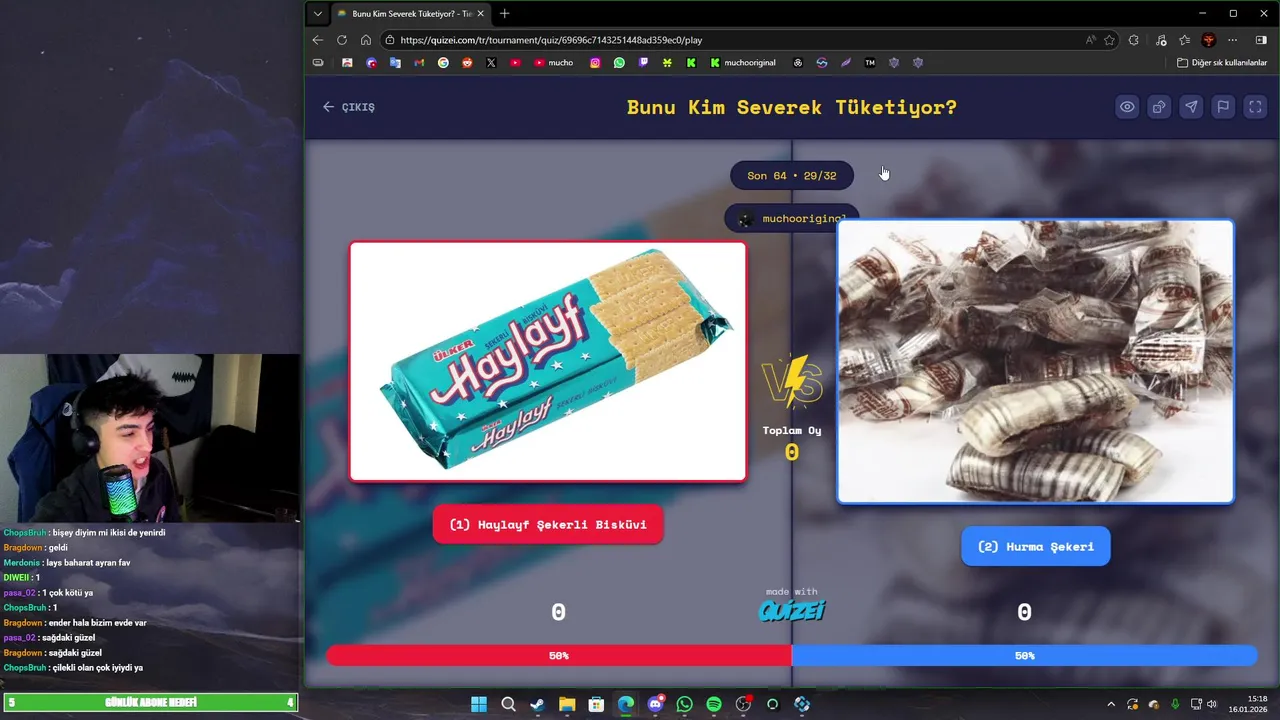1280x720 pixels.
Task: Toggle the browser sidebar panel
Action: click(x=1261, y=40)
